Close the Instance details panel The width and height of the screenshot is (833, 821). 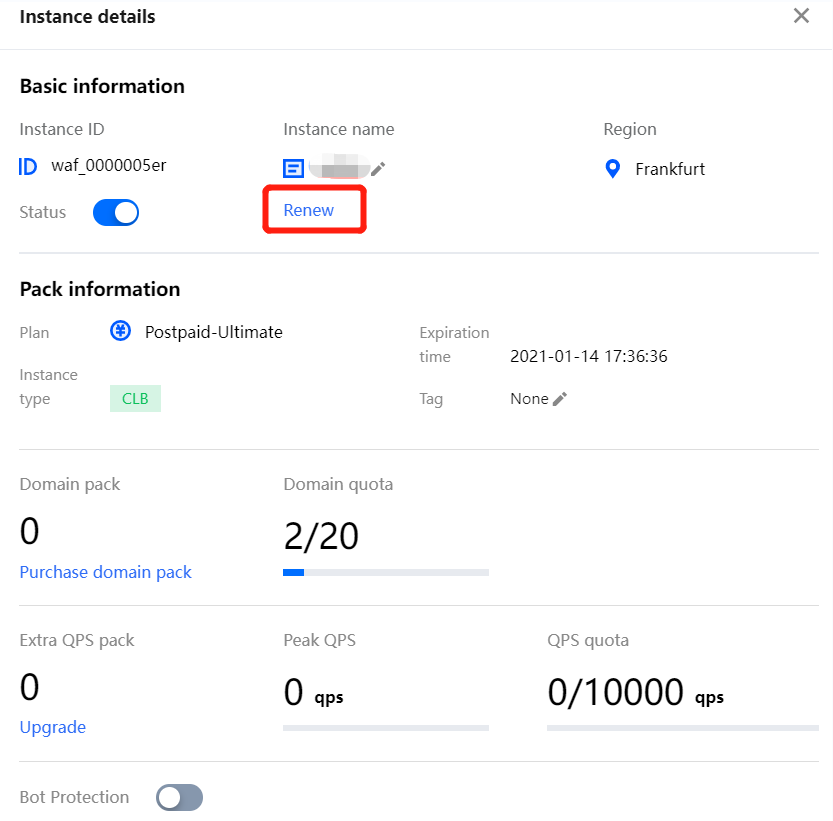801,16
